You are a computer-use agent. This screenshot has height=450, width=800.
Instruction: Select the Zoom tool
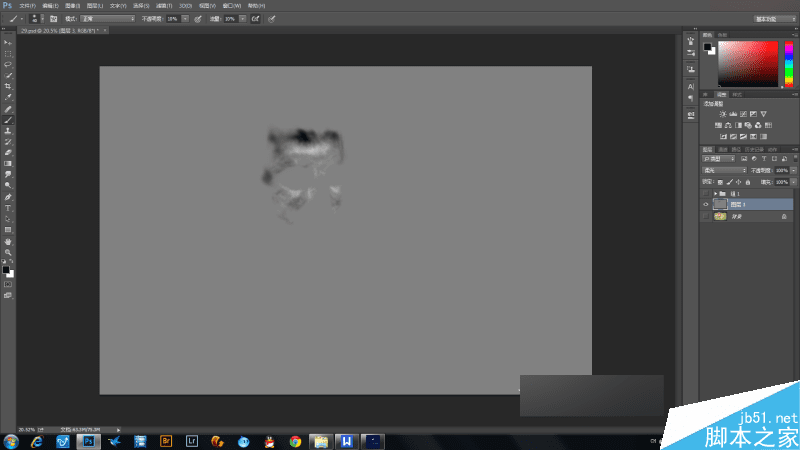(8, 253)
